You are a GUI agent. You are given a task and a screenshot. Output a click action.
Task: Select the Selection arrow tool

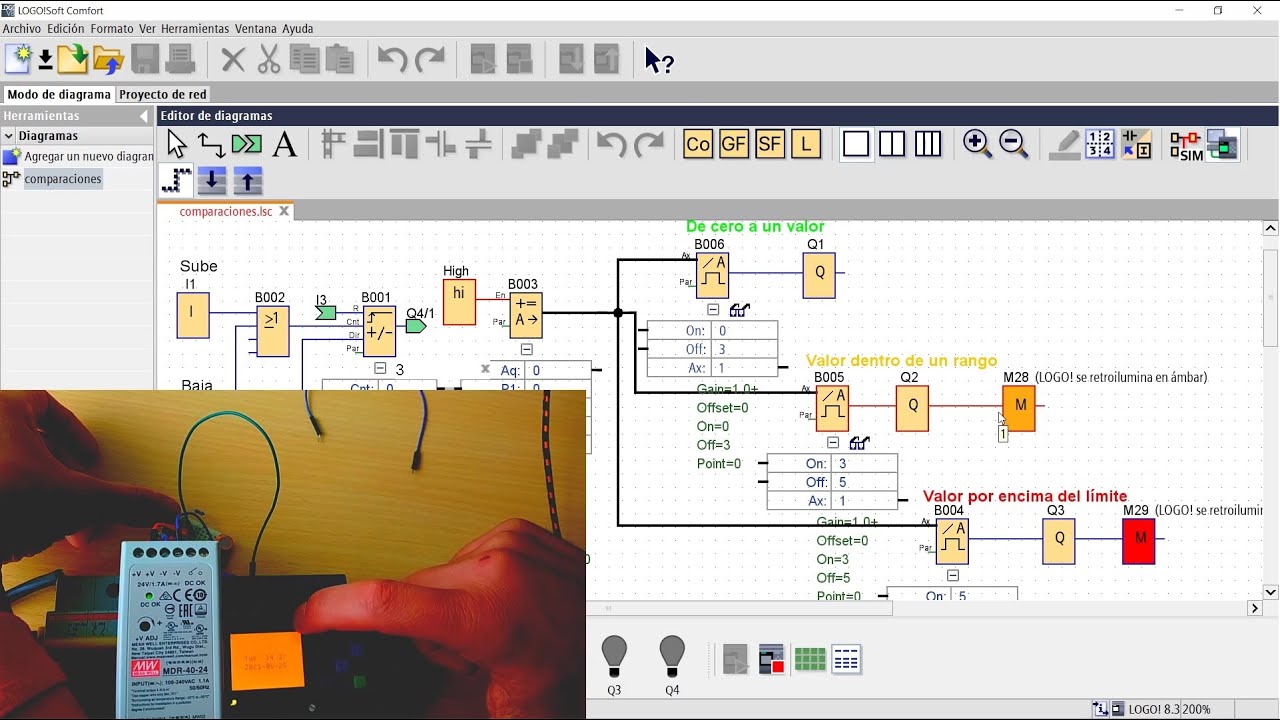pyautogui.click(x=177, y=144)
